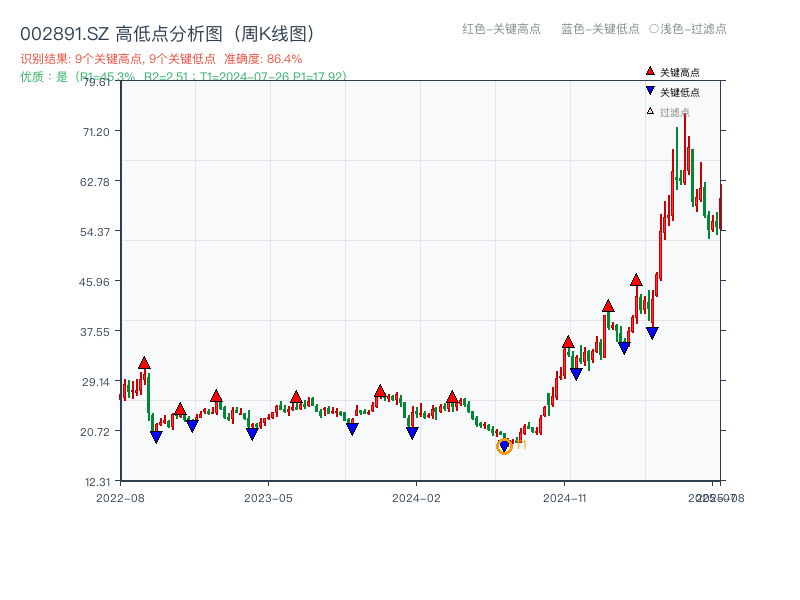Click the red key-high triangle just before 2024-02

coord(381,391)
